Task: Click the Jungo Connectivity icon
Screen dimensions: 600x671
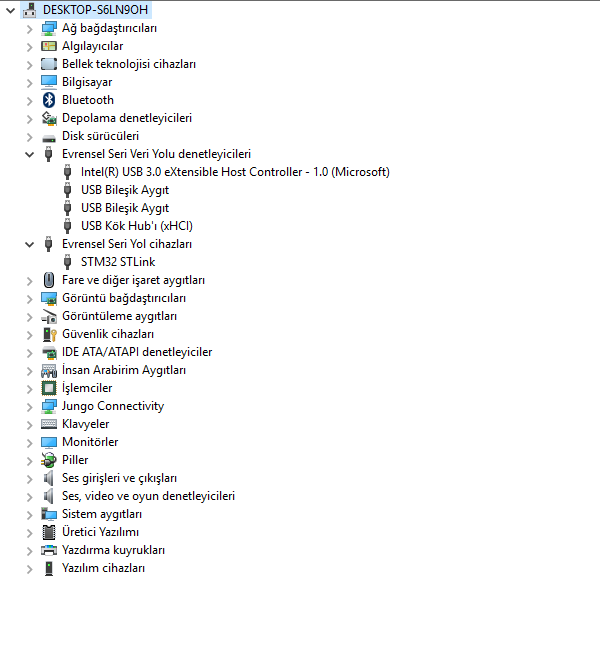Action: tap(49, 406)
